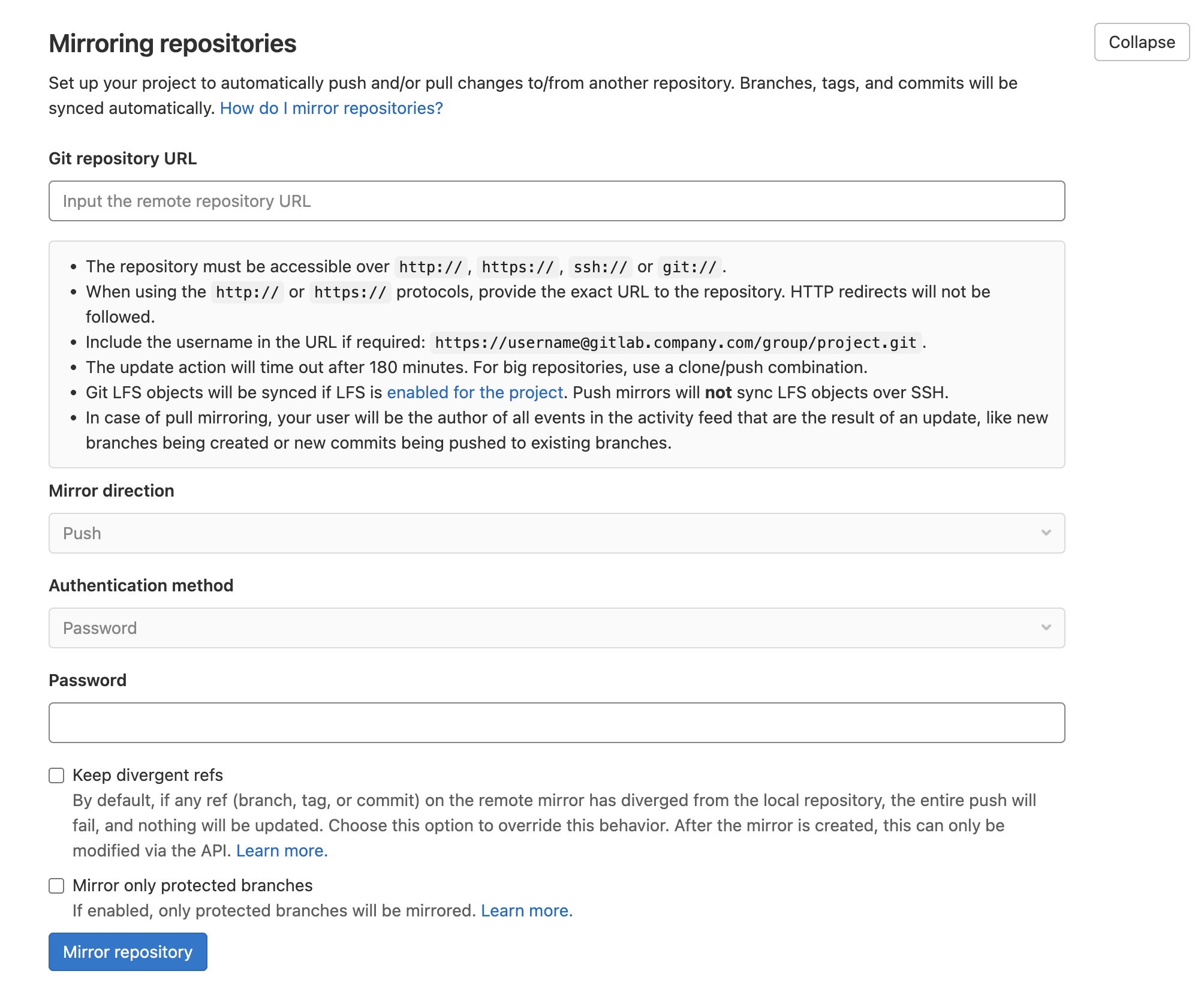Enable Mirror only protected branches checkbox

(x=56, y=886)
